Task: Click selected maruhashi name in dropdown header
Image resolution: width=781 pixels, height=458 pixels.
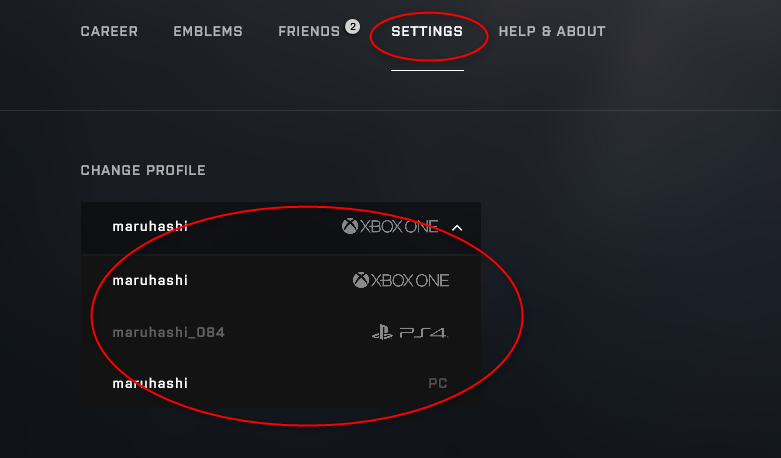Action: point(150,227)
